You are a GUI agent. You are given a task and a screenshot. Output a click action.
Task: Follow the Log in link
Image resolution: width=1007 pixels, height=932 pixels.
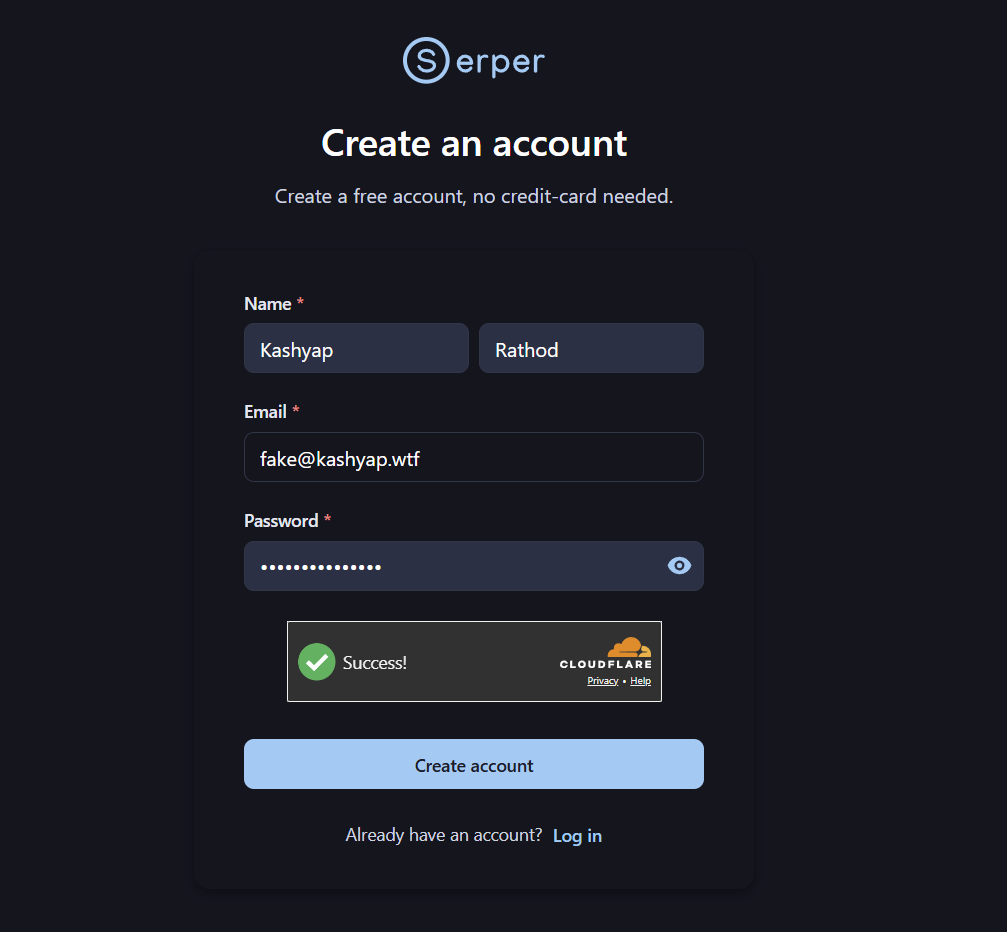pyautogui.click(x=577, y=836)
